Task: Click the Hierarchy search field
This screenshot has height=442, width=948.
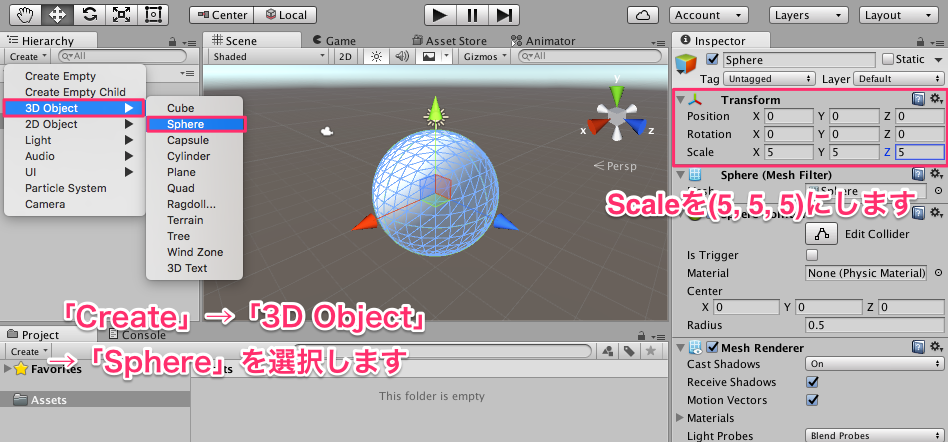Action: (x=122, y=56)
